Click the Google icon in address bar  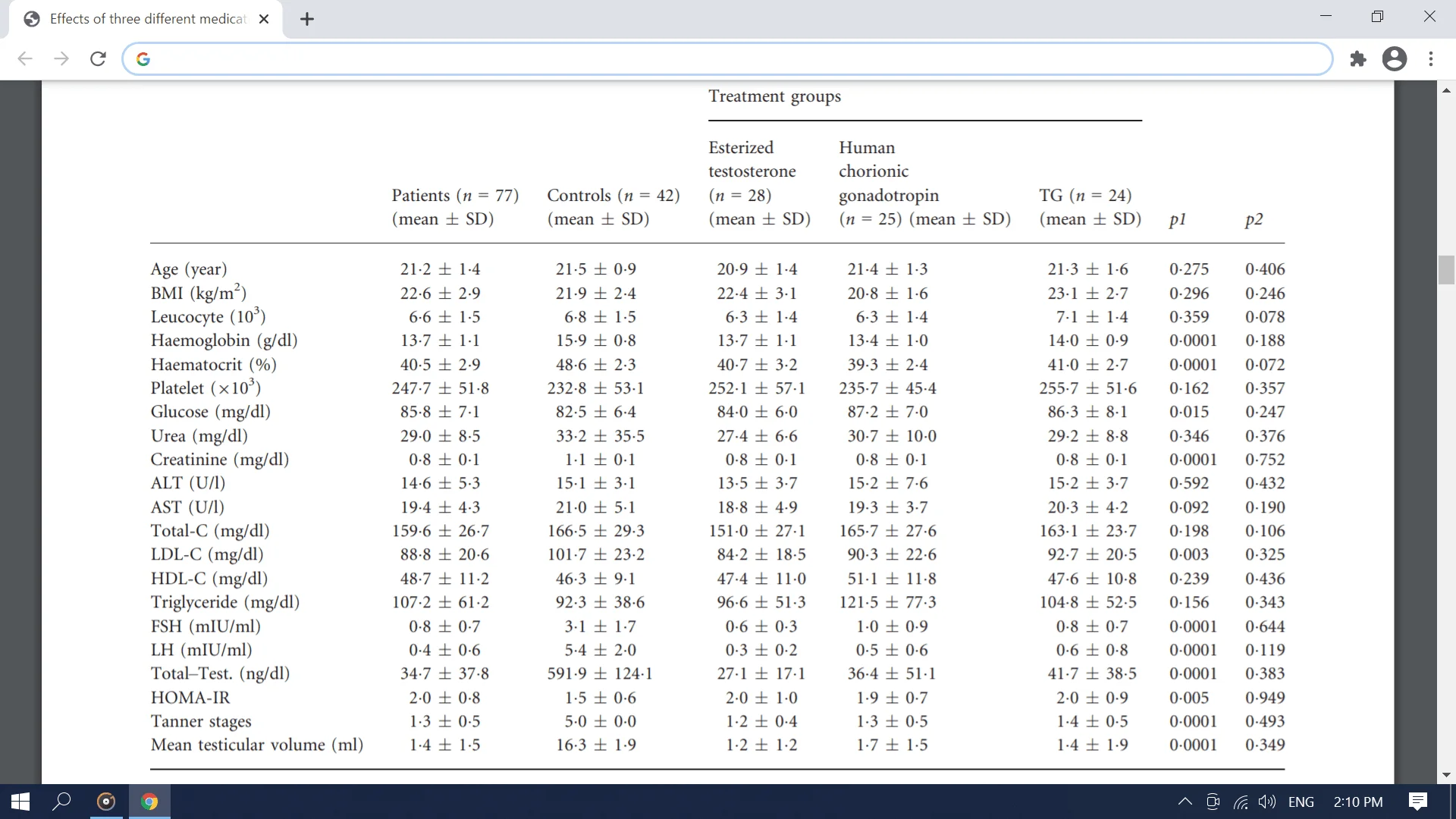click(x=143, y=59)
